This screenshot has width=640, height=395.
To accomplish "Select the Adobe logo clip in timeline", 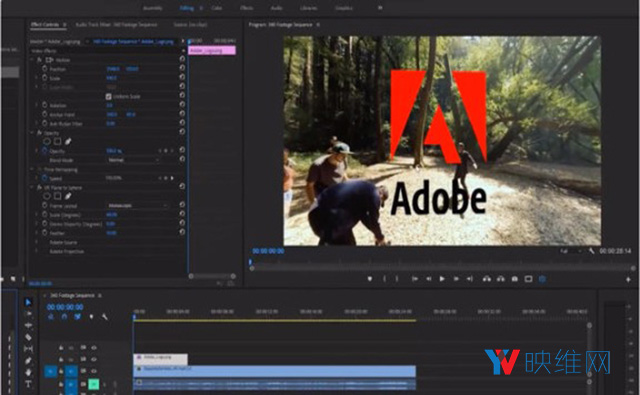I will click(160, 358).
